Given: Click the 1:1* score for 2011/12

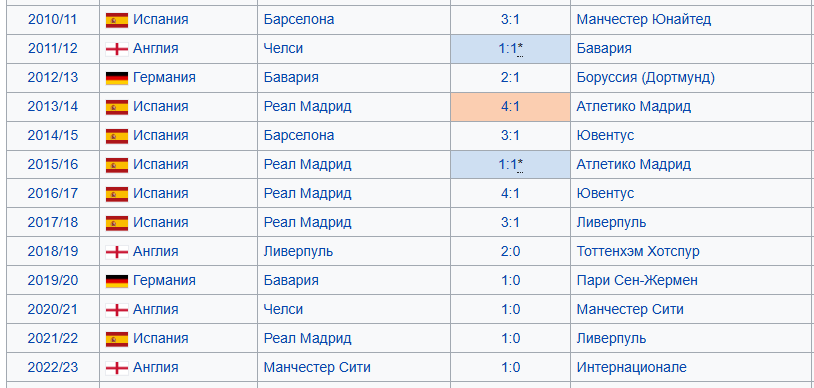Looking at the screenshot, I should 510,49.
